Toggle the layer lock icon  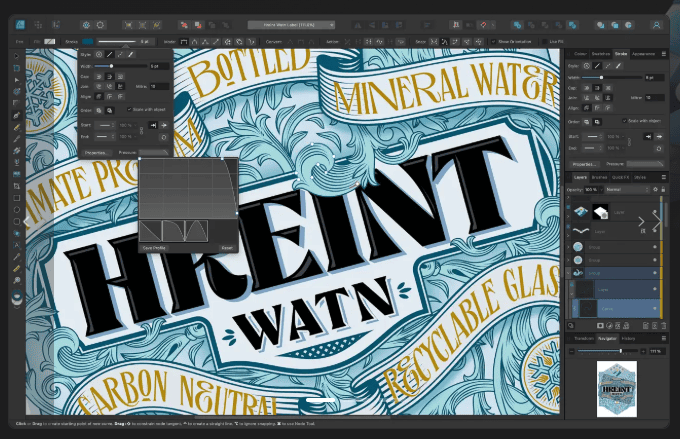click(x=663, y=190)
